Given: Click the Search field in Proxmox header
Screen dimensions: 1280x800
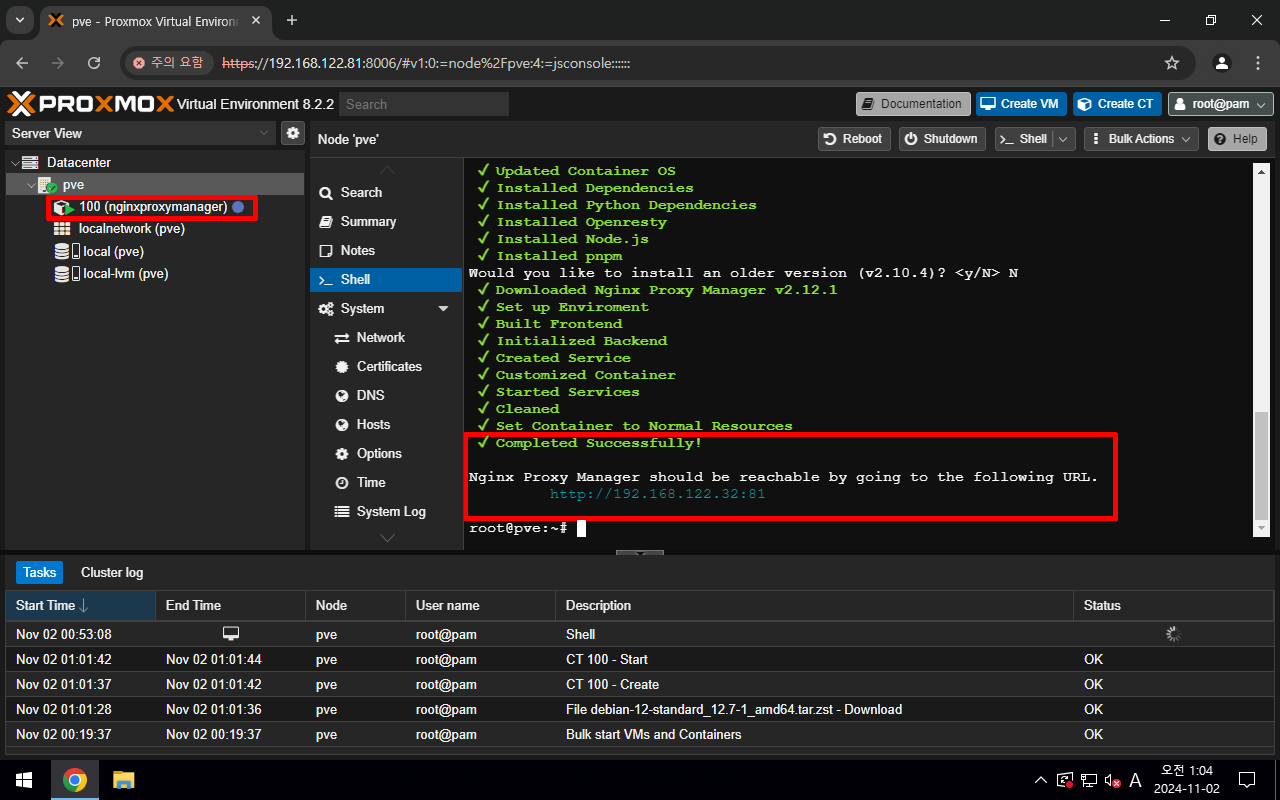Looking at the screenshot, I should tap(423, 104).
